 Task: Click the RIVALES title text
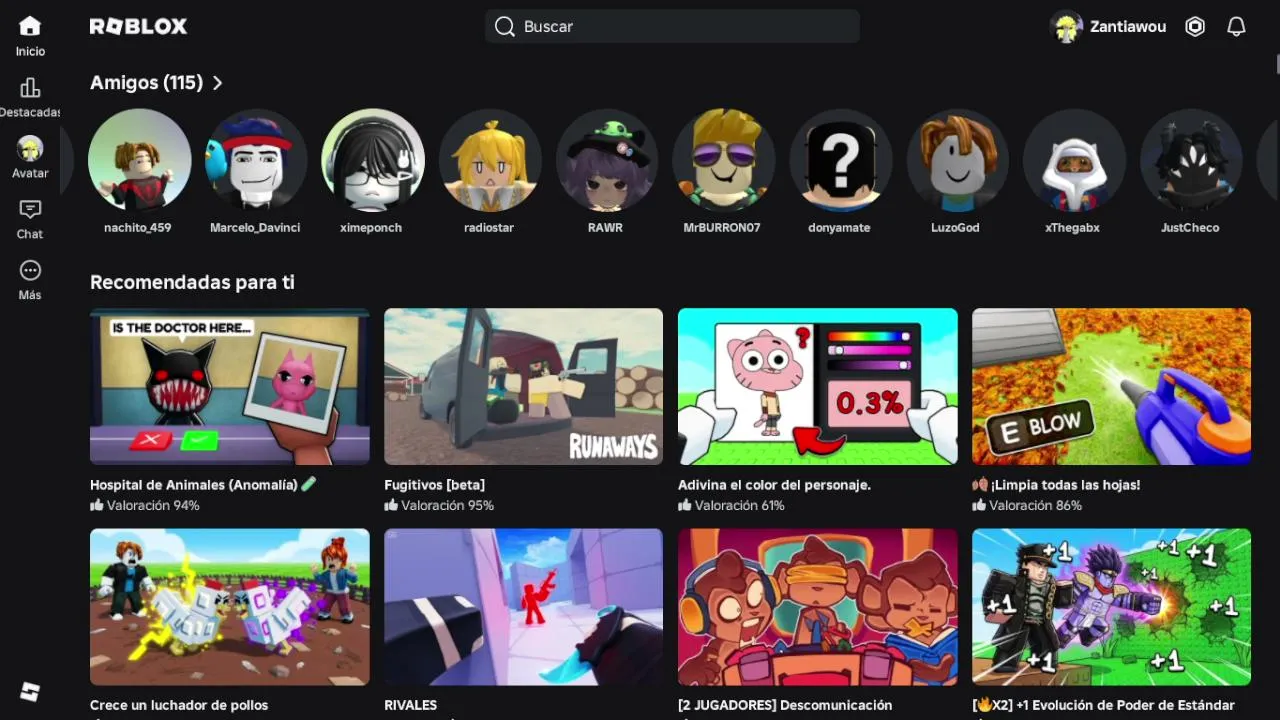[x=411, y=705]
